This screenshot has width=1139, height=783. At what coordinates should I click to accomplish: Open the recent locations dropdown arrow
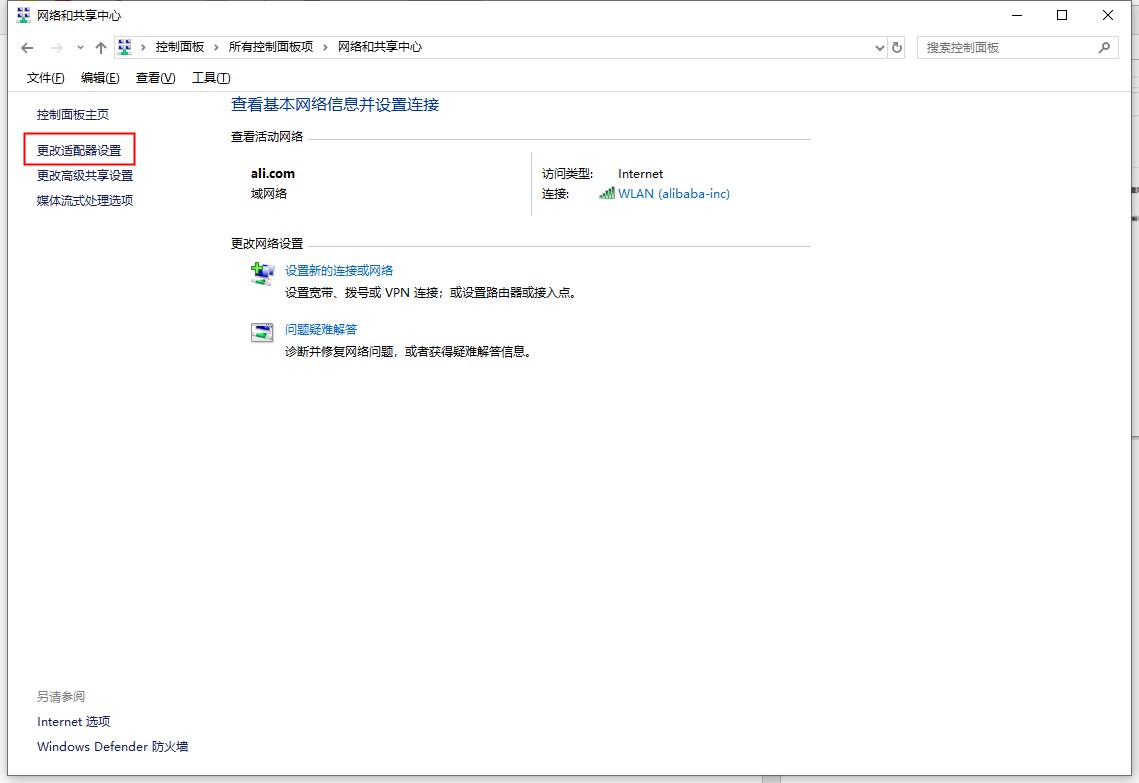point(80,48)
